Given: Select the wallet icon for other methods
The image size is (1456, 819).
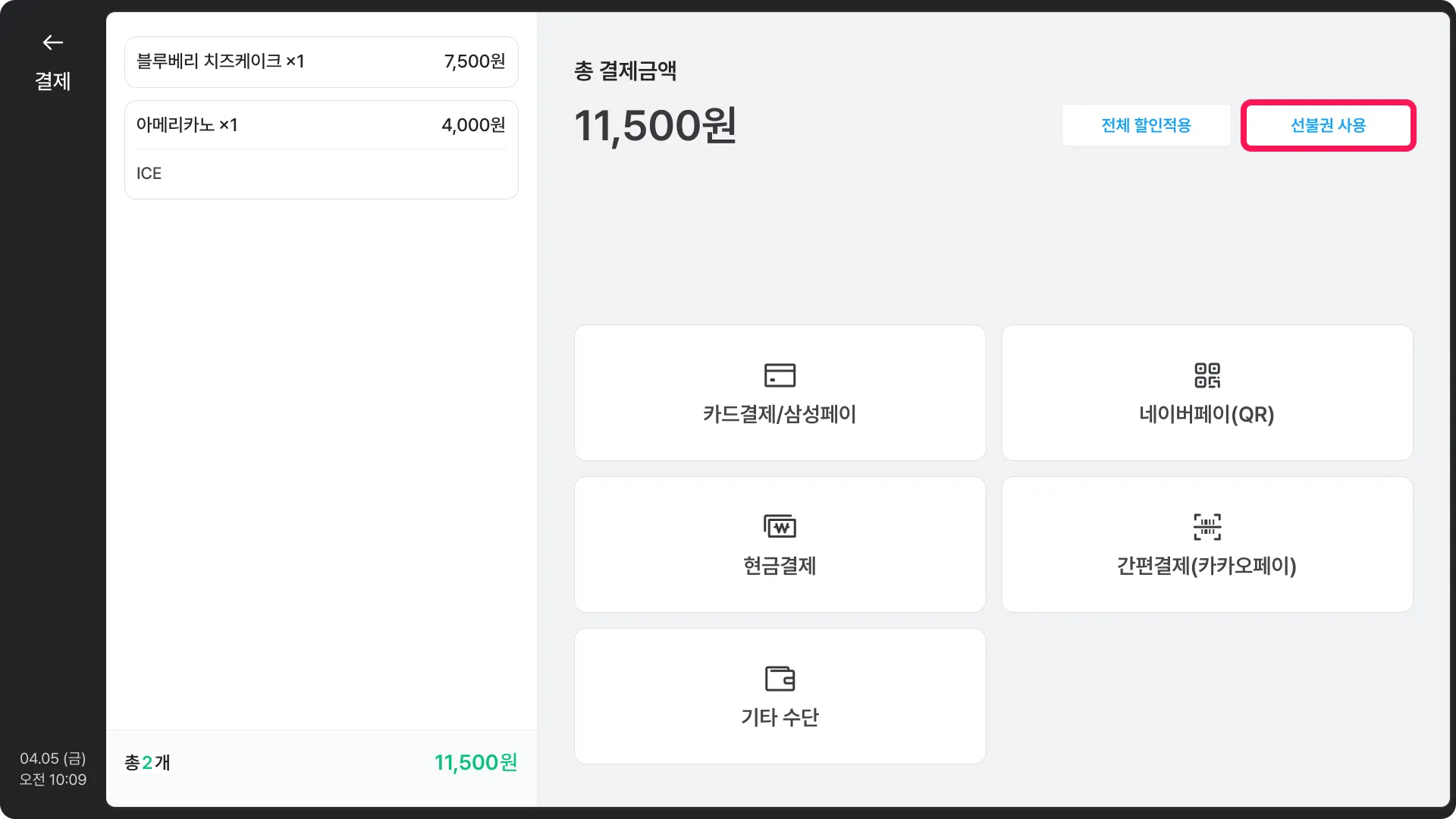Looking at the screenshot, I should pos(780,678).
